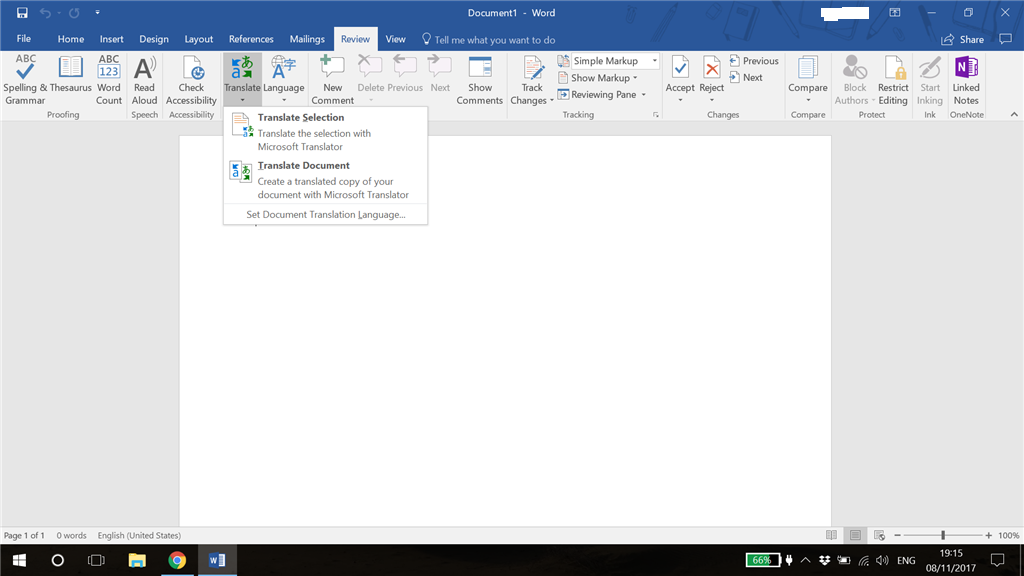
Task: Choose Translate Document from menu
Action: 325,180
